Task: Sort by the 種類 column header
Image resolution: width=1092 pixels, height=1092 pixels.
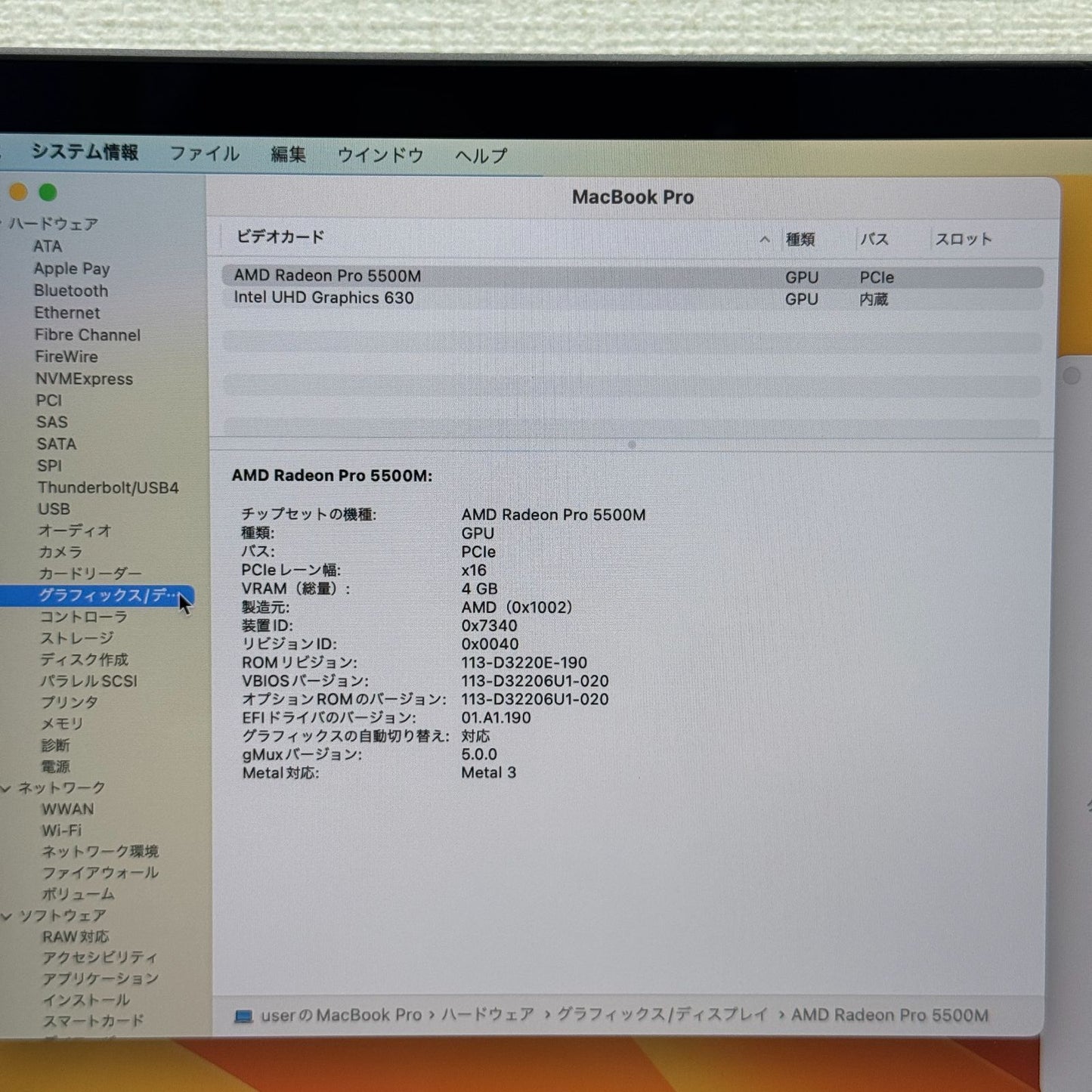Action: pos(800,240)
